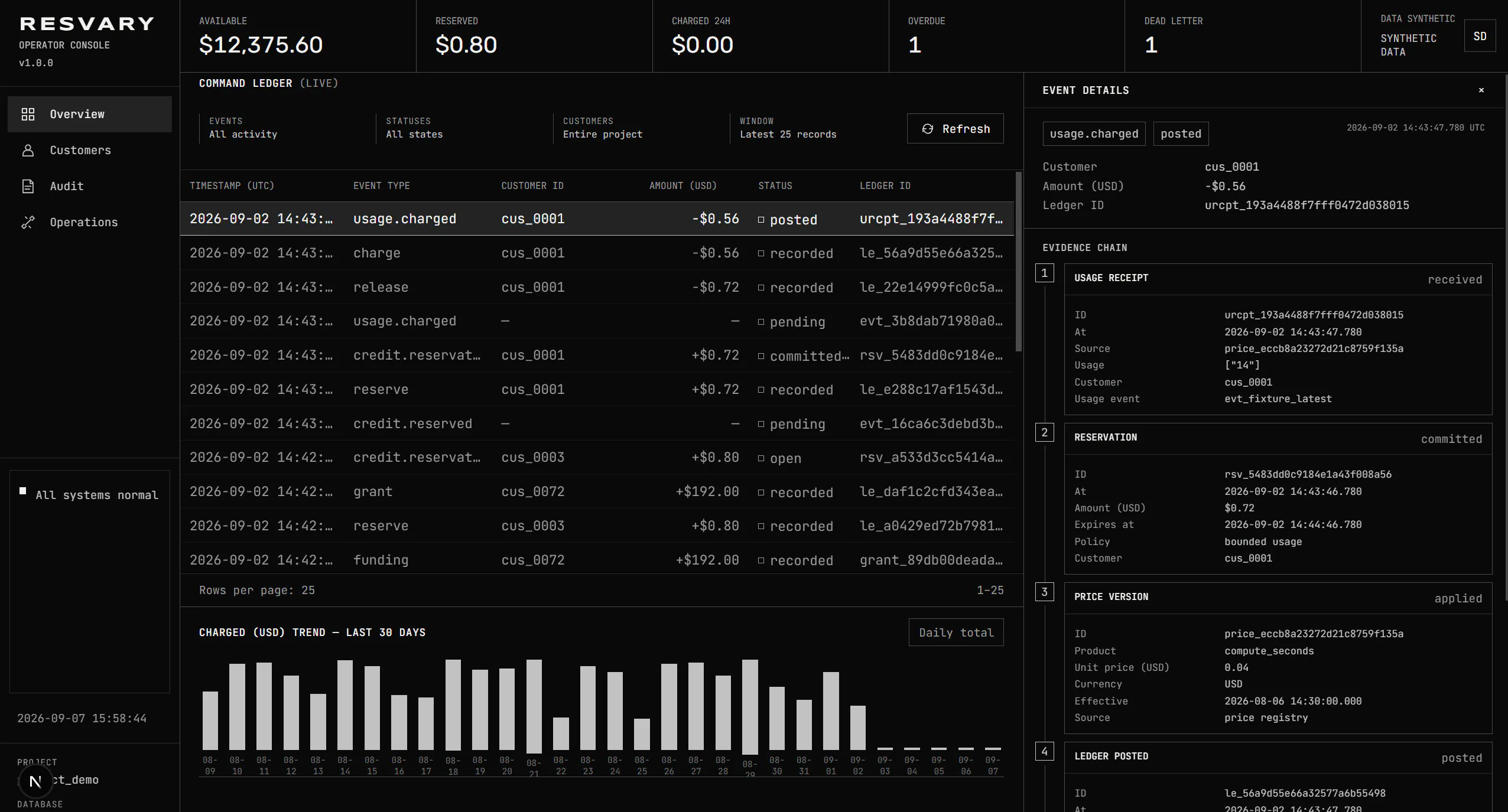1508x812 pixels.
Task: Go to the Overview page
Action: 90,114
